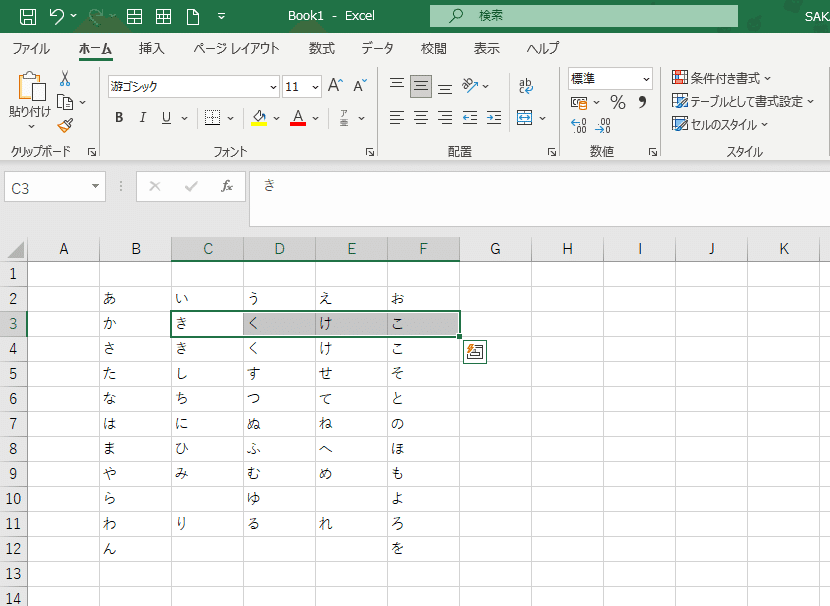Open the underline style dropdown

(184, 118)
